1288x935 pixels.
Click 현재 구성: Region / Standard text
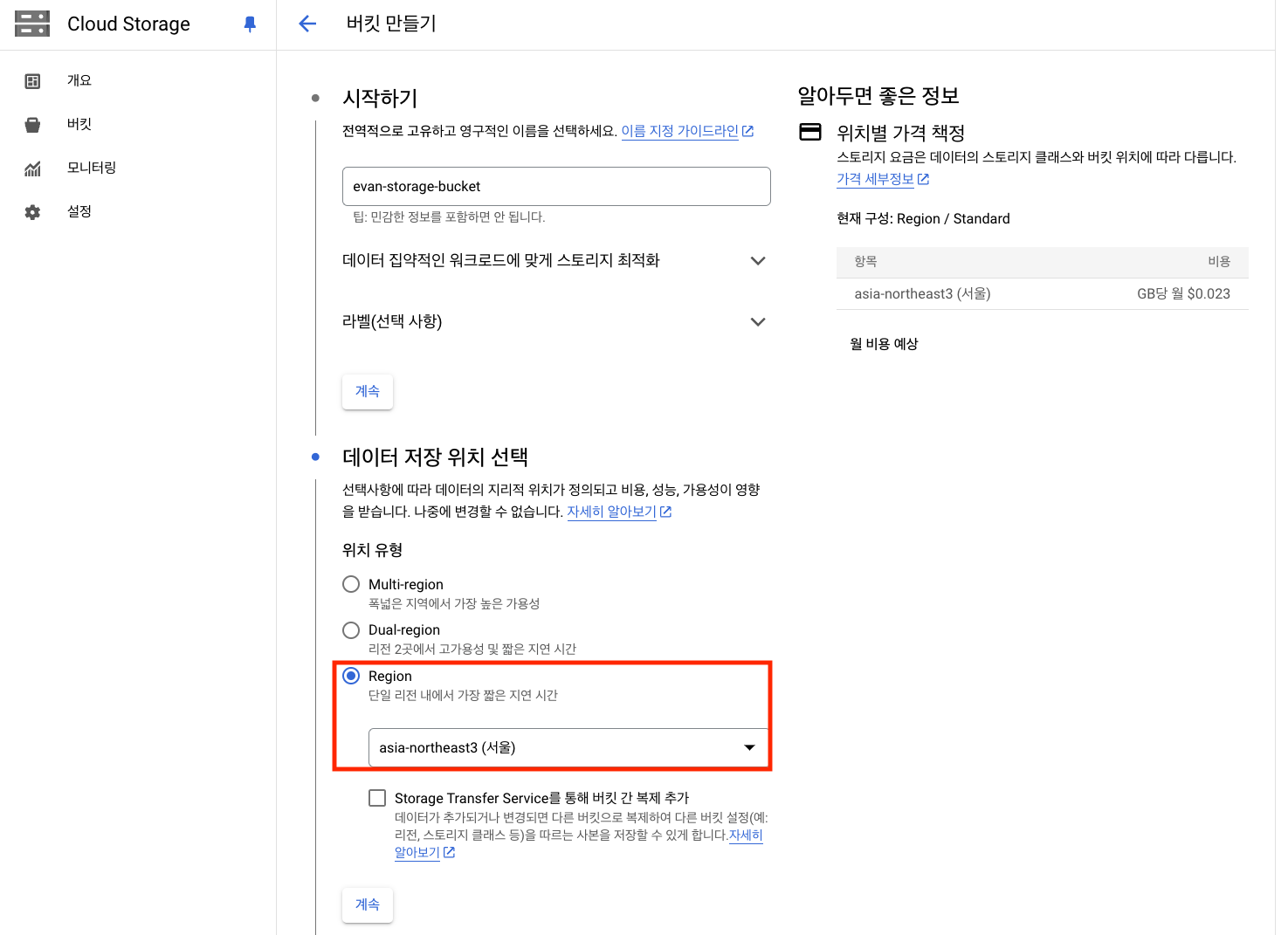[923, 218]
